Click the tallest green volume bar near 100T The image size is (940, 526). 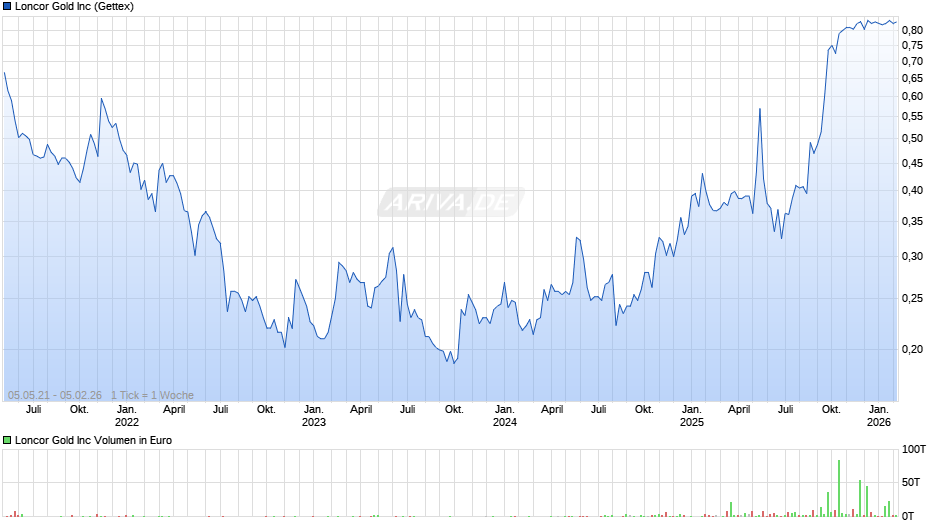point(839,488)
